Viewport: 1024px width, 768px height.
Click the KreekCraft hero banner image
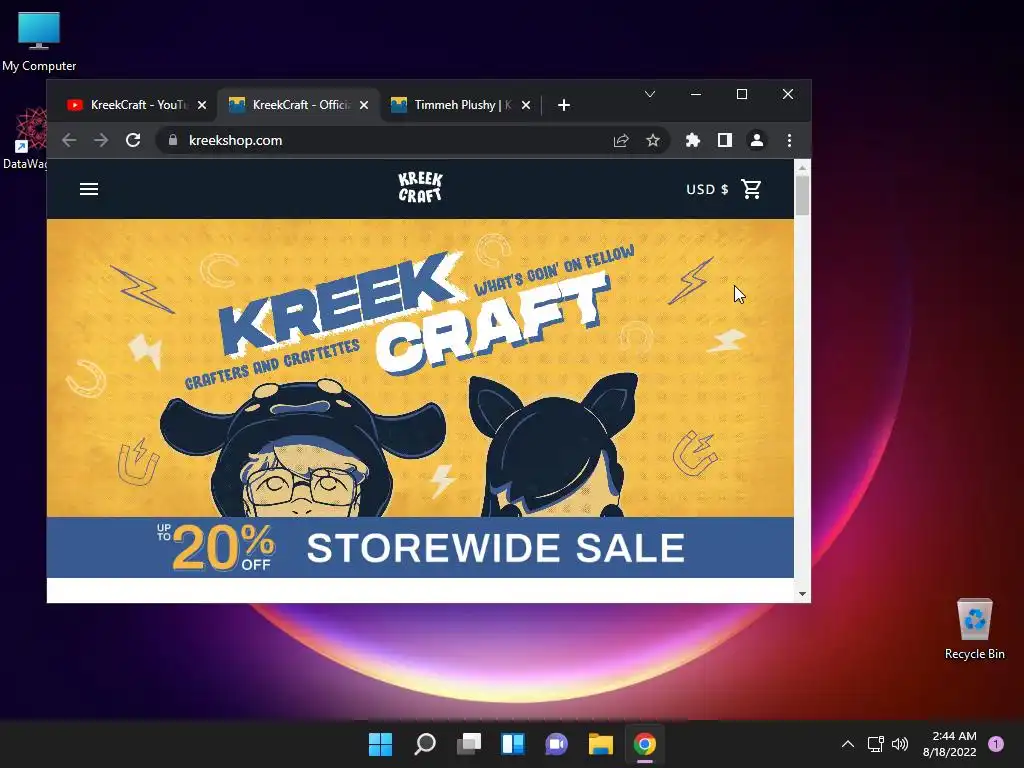421,368
